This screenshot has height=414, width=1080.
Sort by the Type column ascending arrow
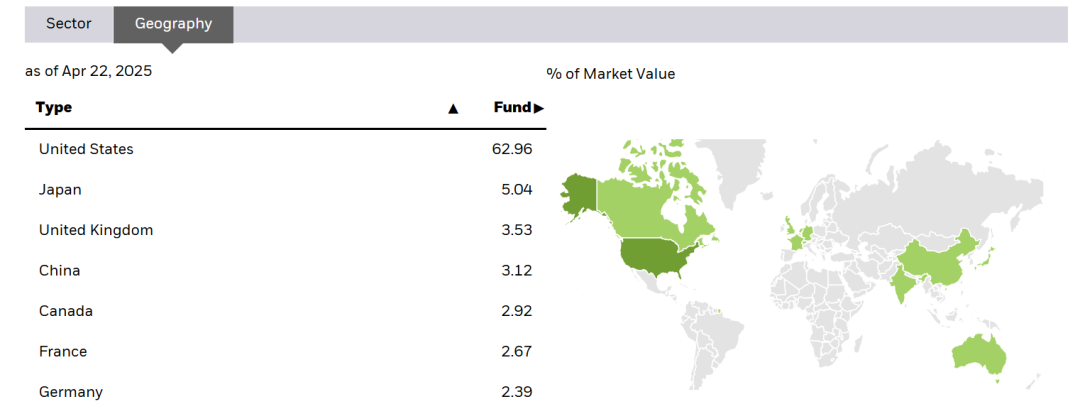453,108
